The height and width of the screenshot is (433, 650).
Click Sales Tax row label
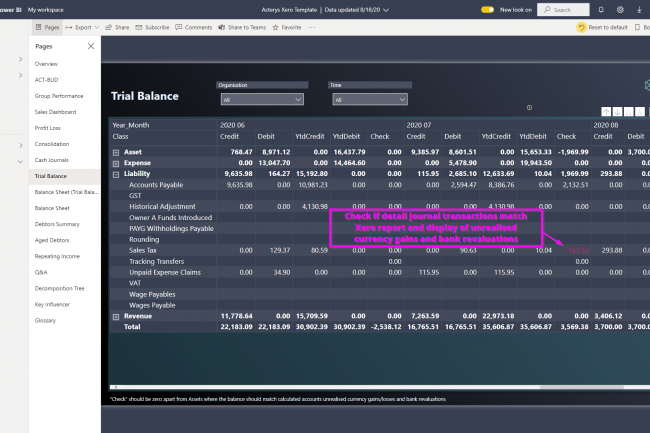coord(143,250)
